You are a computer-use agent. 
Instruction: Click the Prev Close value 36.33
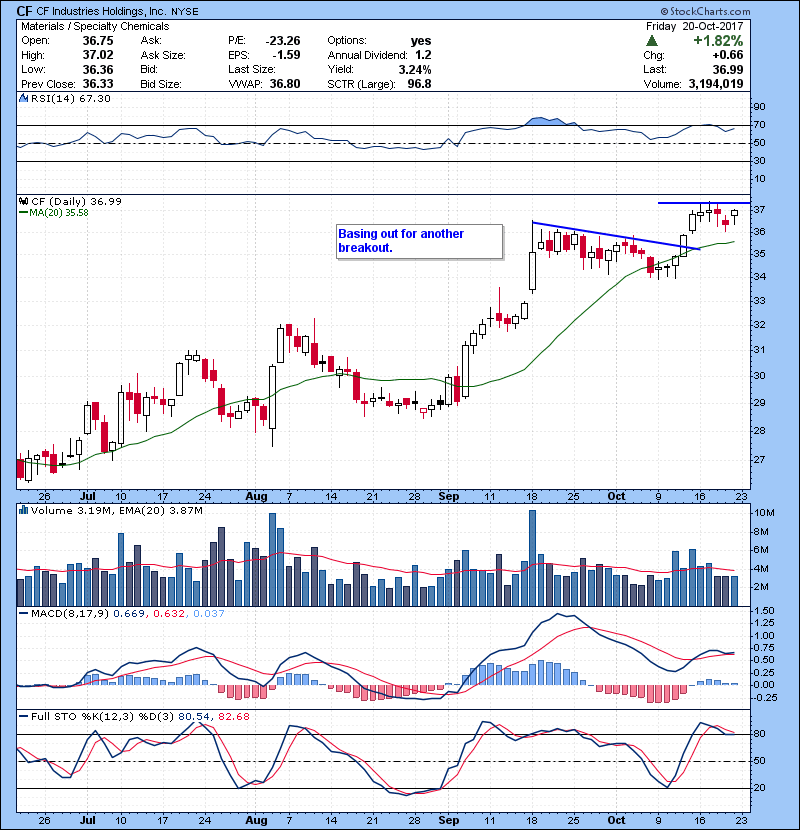[x=98, y=84]
